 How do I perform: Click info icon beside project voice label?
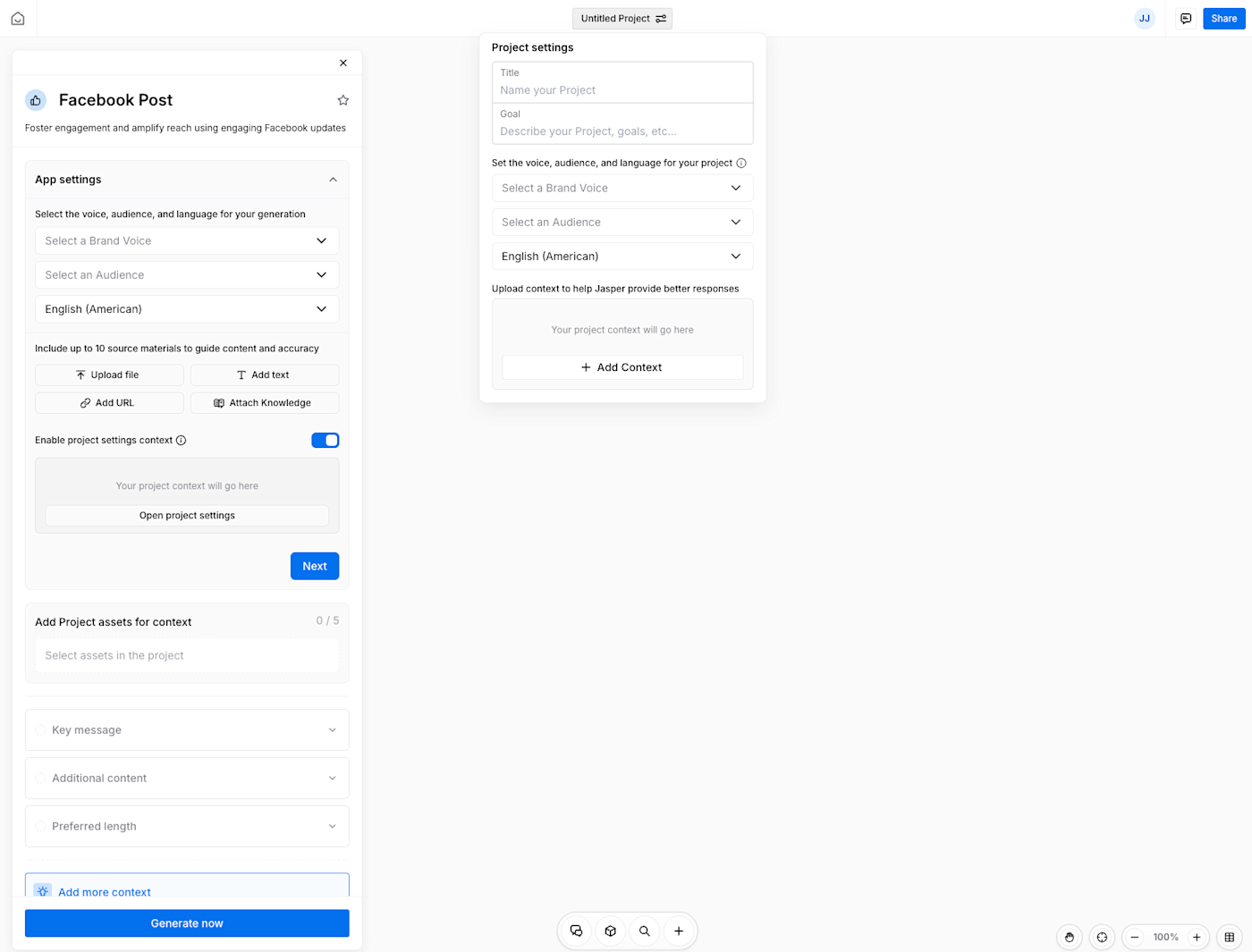coord(741,163)
